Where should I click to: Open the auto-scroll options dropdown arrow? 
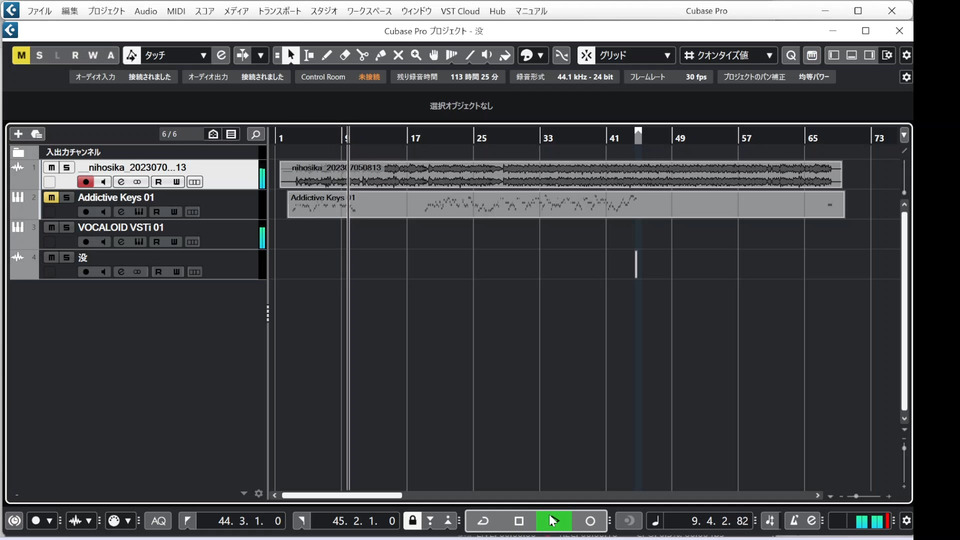coord(260,55)
